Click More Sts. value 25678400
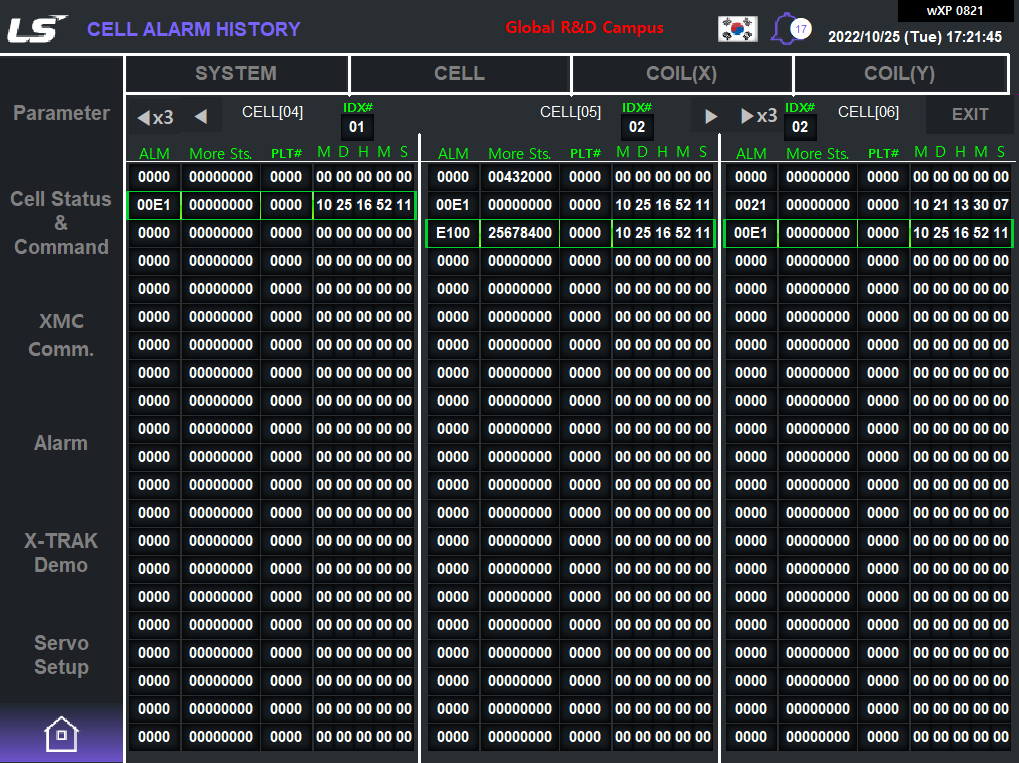Image resolution: width=1019 pixels, height=763 pixels. (520, 233)
